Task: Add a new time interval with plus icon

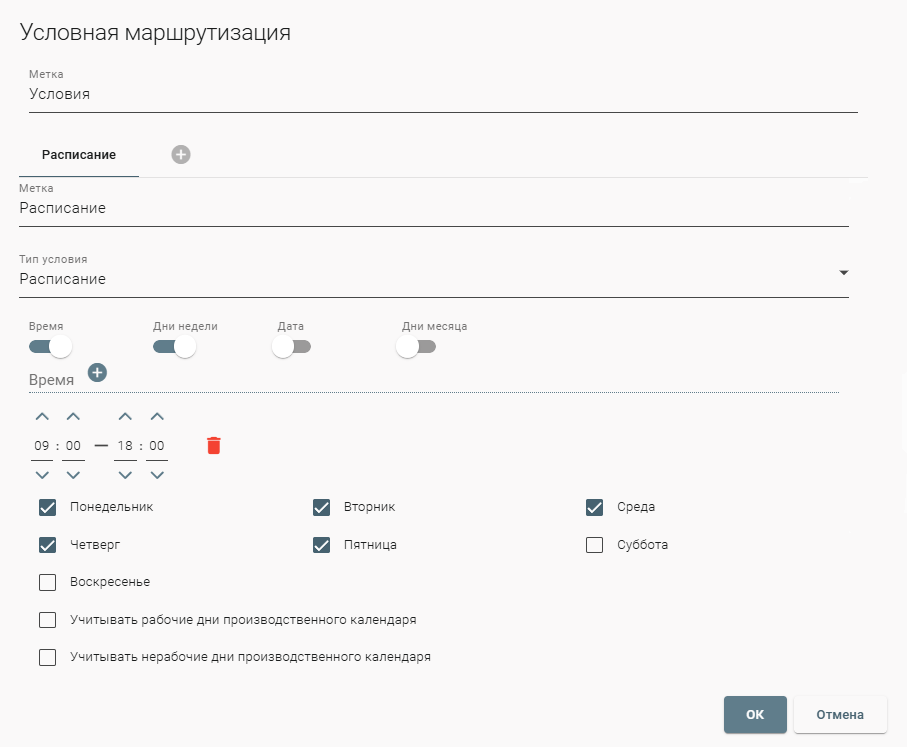Action: pos(97,373)
